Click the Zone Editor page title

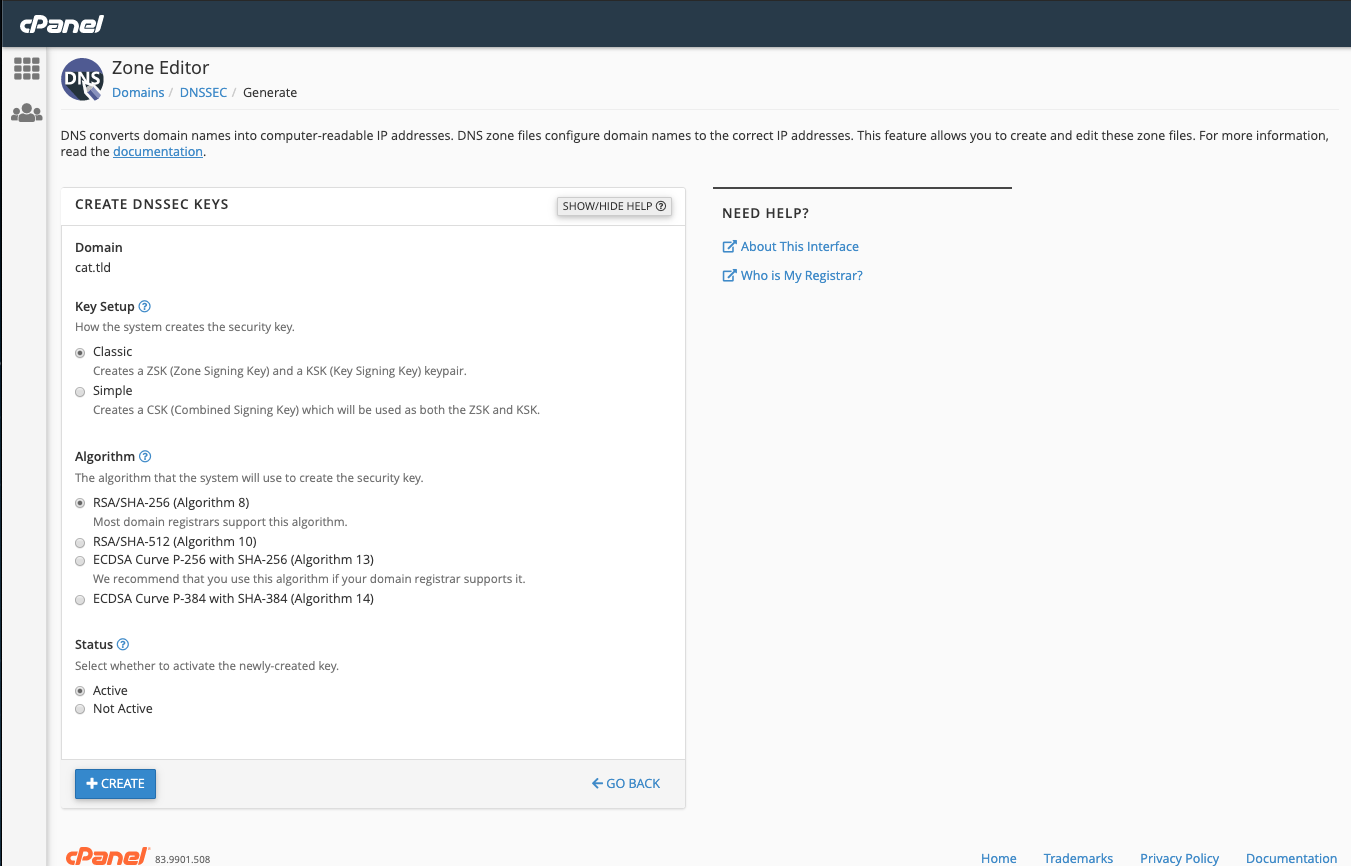[161, 68]
